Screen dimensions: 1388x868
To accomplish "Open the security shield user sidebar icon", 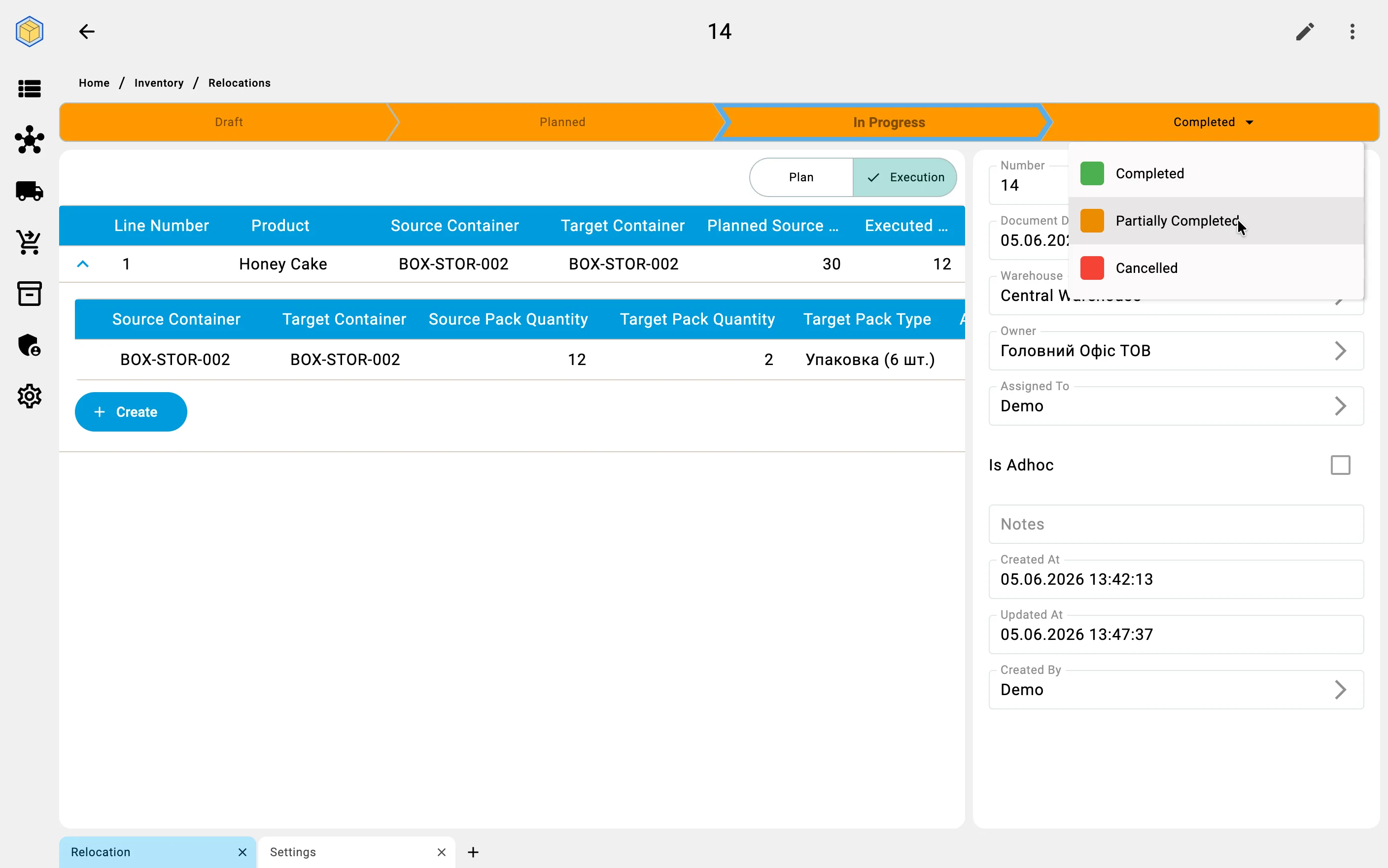I will tap(29, 345).
